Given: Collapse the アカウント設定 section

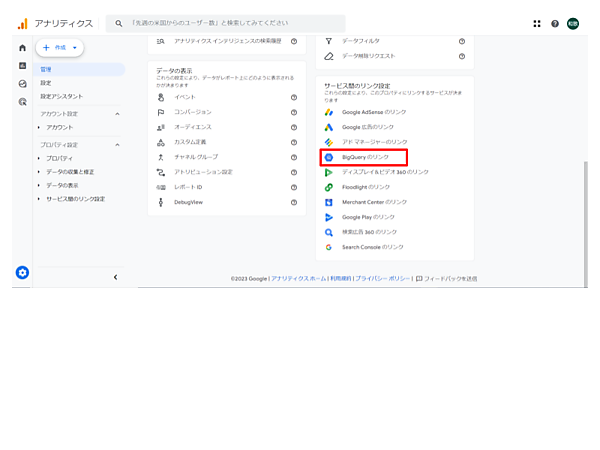Looking at the screenshot, I should click(x=117, y=114).
